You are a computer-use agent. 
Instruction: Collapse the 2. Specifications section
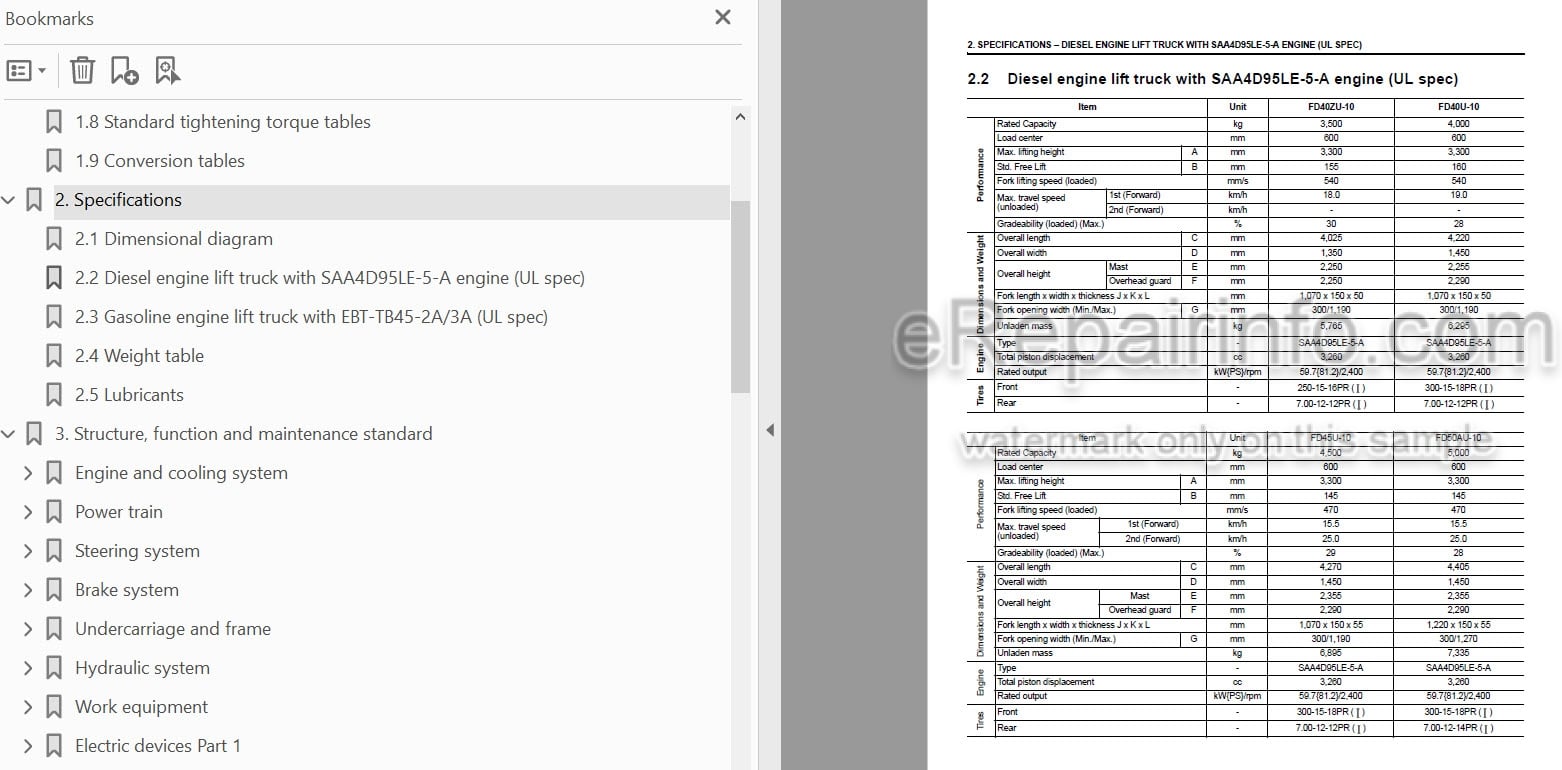tap(9, 200)
